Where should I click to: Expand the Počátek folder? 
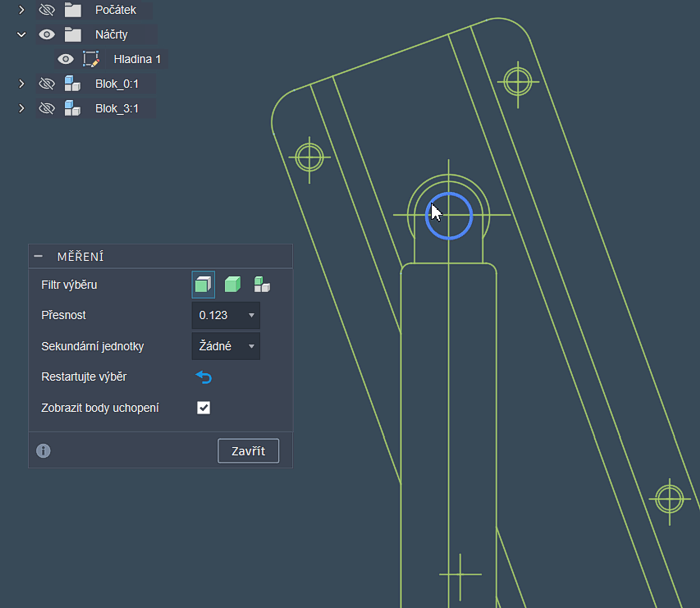(x=21, y=10)
